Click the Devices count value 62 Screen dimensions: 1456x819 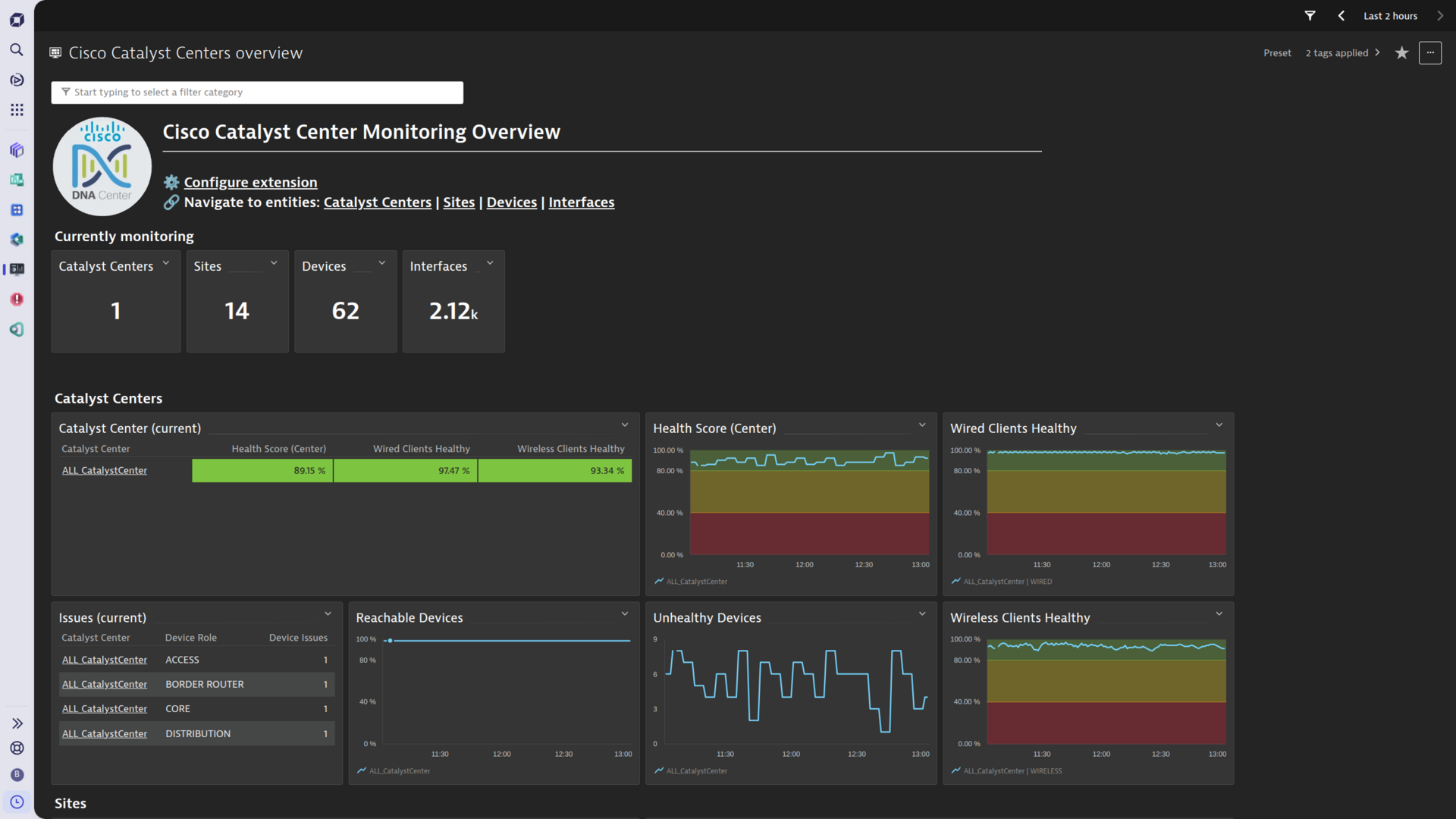346,311
